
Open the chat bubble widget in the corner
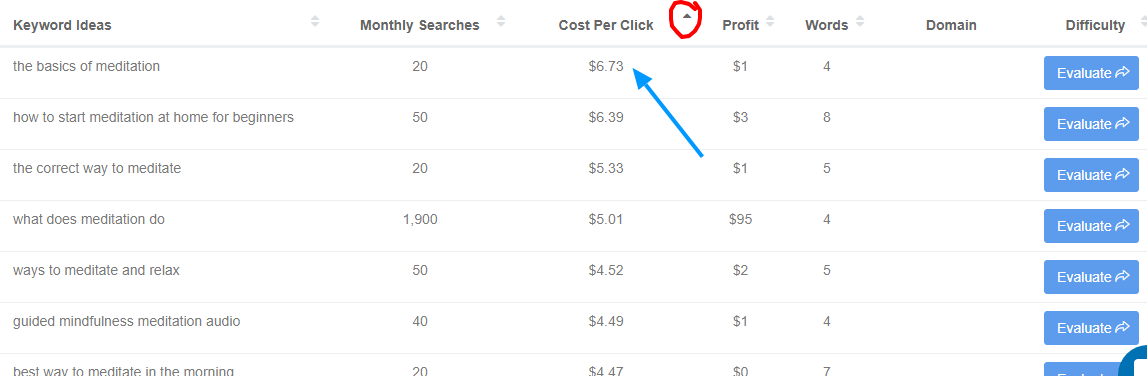pyautogui.click(x=1134, y=361)
